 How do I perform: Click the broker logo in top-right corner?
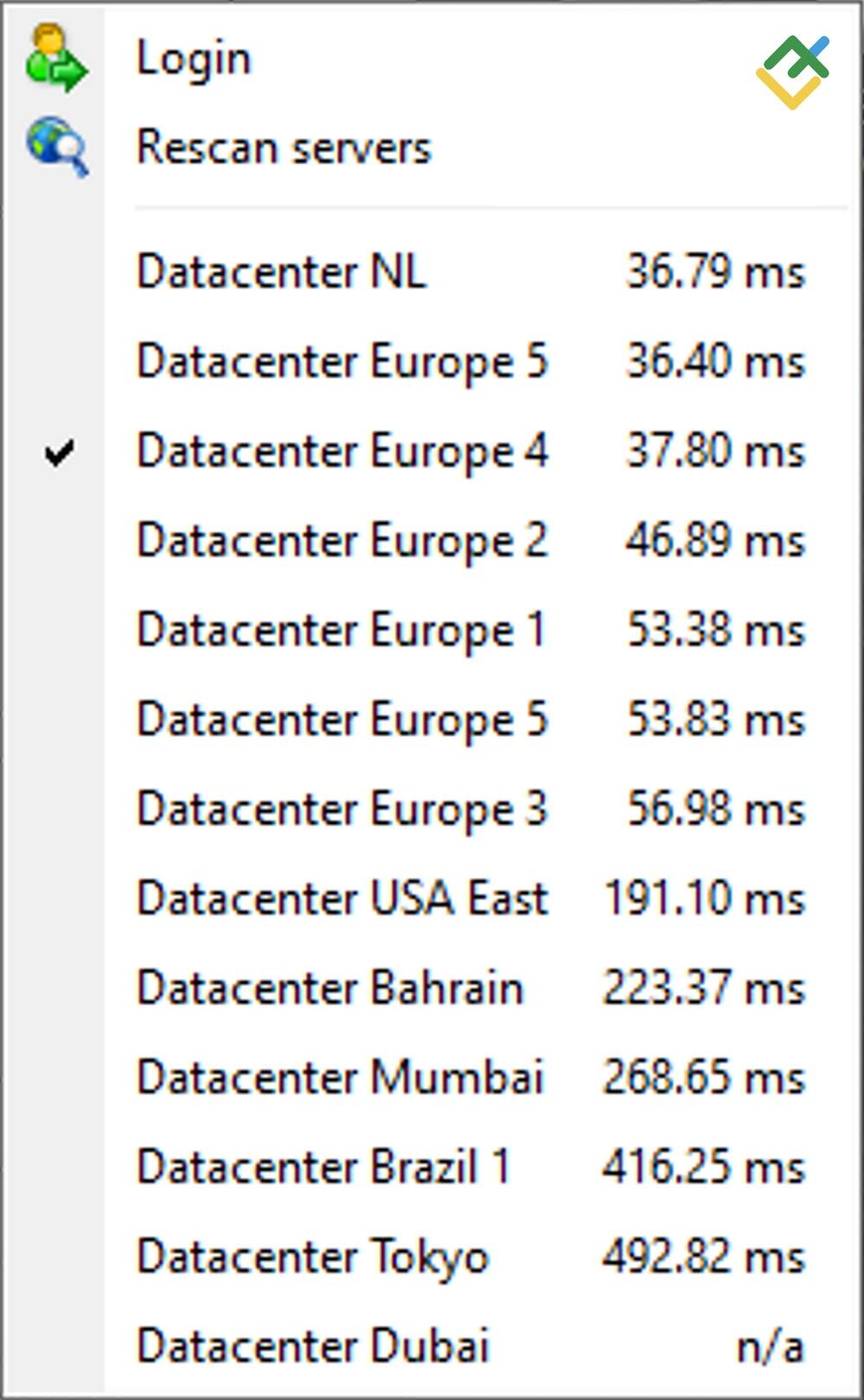(x=792, y=72)
